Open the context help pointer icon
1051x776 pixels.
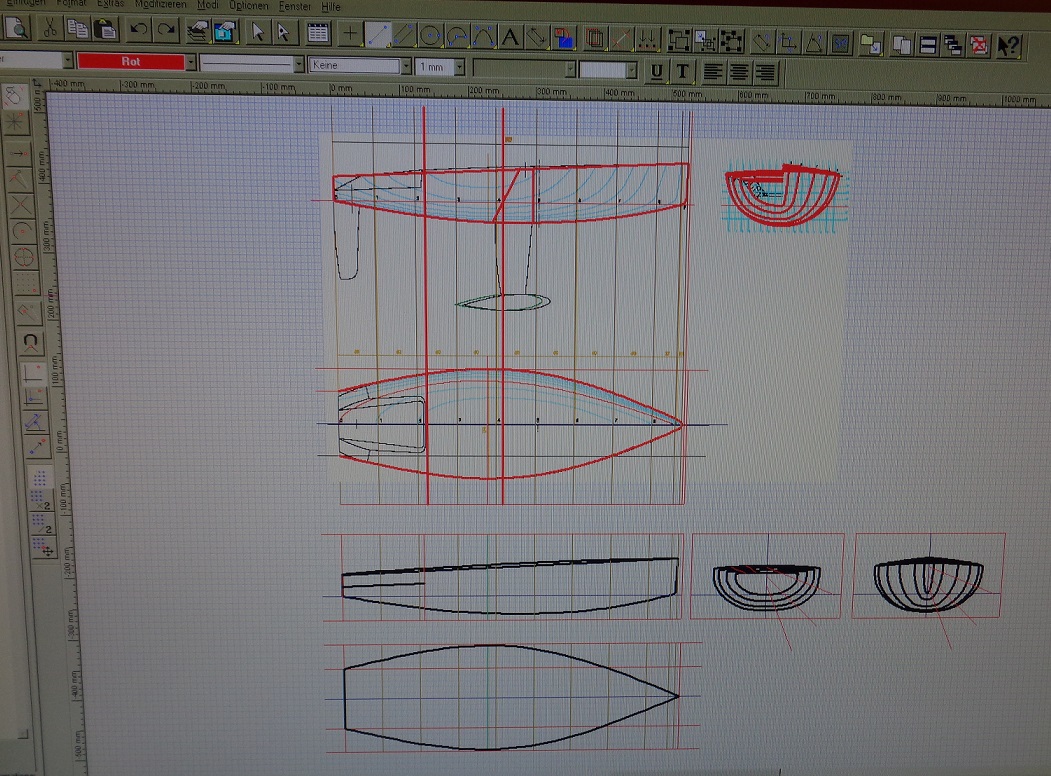point(1009,45)
